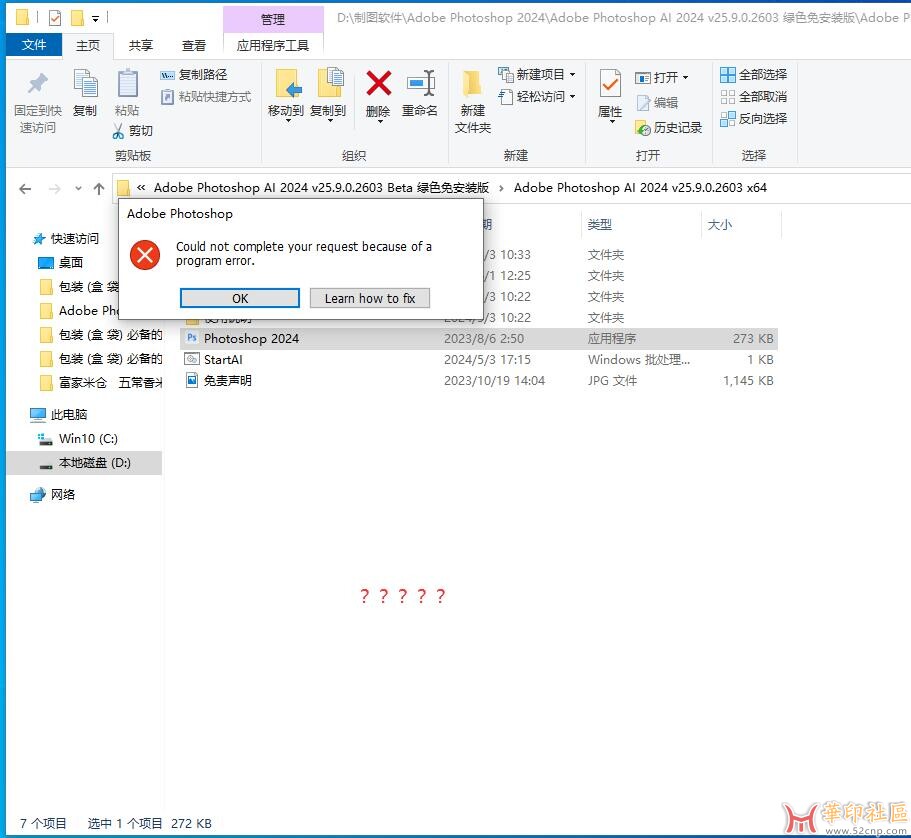
Task: Click Invert selection in the ribbon
Action: coord(754,119)
